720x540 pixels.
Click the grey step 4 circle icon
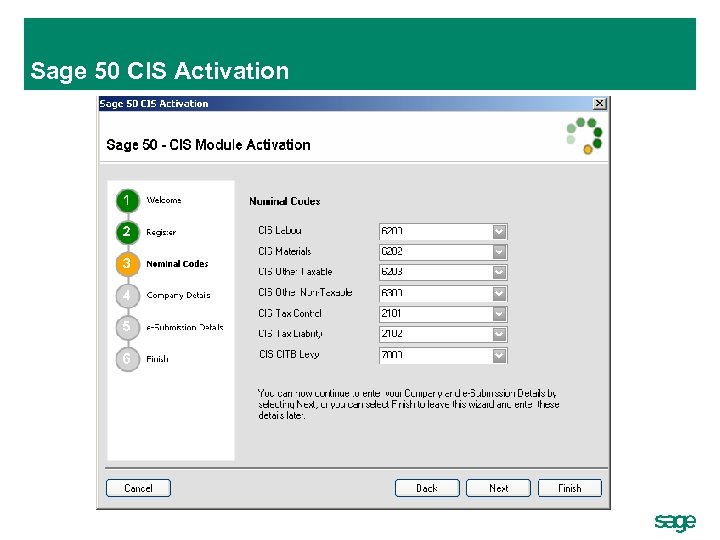[x=127, y=295]
